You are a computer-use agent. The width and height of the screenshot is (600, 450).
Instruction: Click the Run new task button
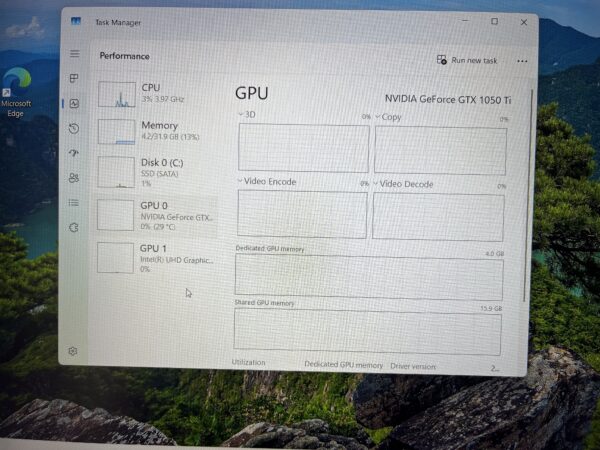(x=467, y=60)
